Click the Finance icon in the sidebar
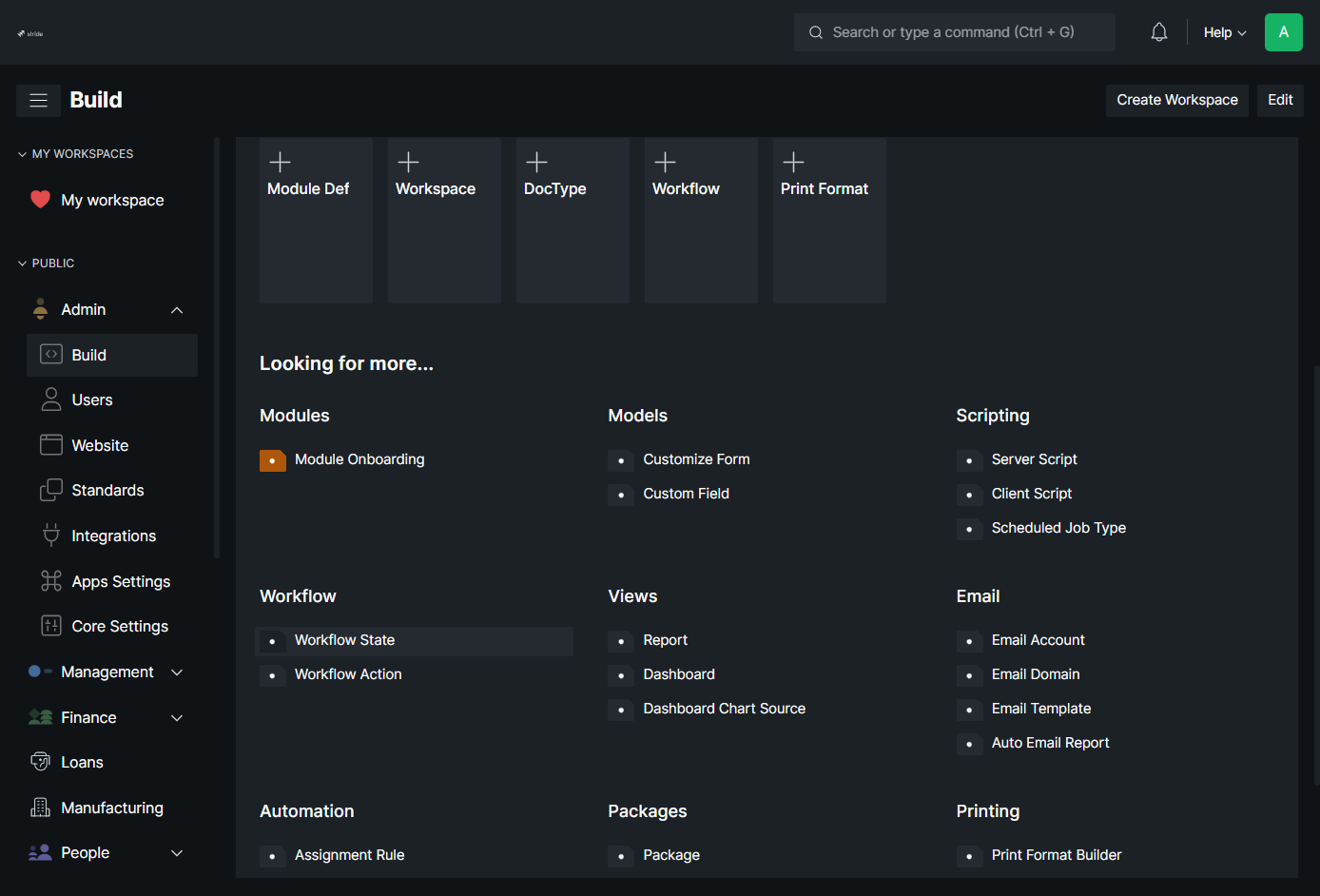The image size is (1320, 896). (40, 717)
